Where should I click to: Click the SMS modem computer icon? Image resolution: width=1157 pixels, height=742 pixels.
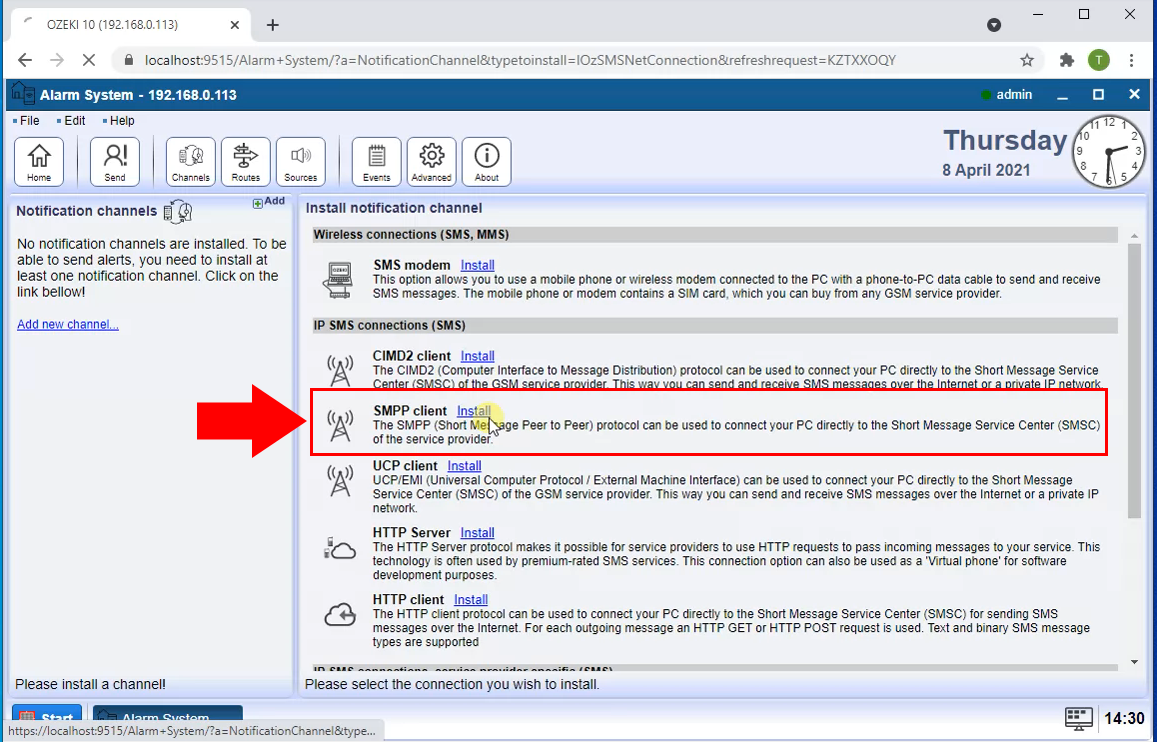338,280
